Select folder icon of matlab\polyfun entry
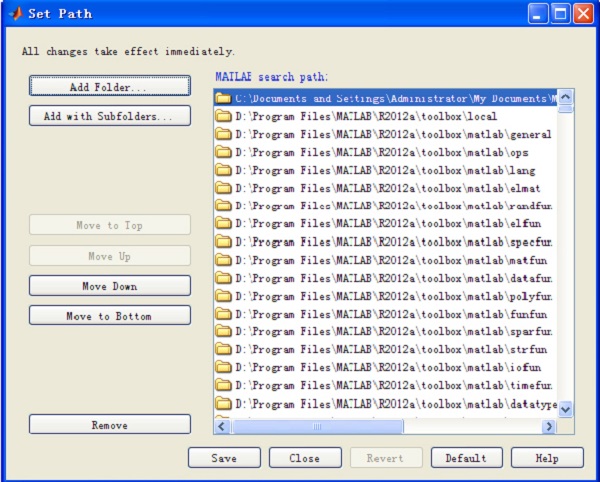Image resolution: width=600 pixels, height=482 pixels. [223, 296]
